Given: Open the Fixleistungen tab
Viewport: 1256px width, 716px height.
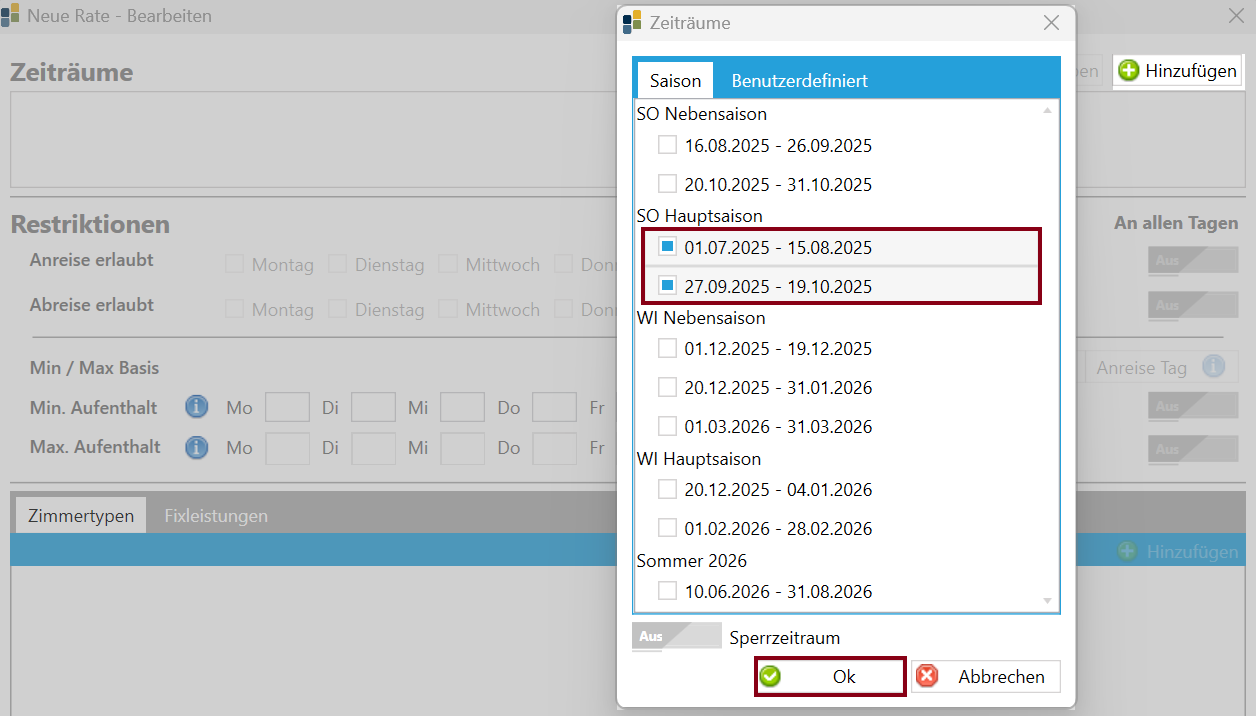Looking at the screenshot, I should coord(216,516).
